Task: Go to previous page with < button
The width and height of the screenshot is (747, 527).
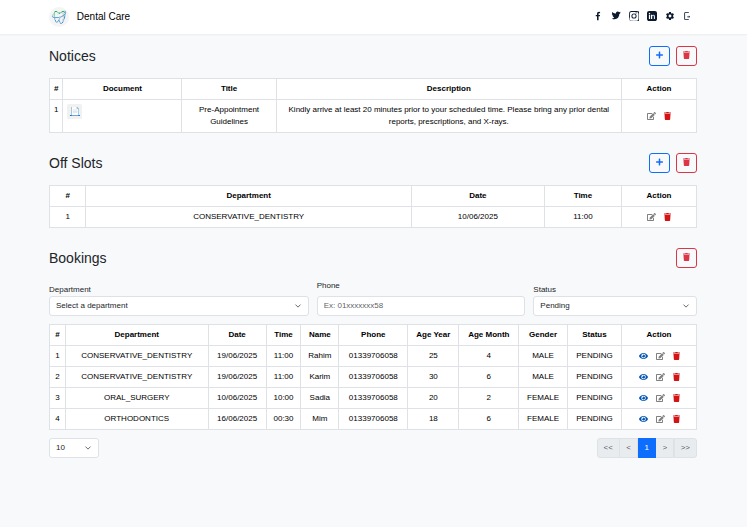Action: [628, 448]
